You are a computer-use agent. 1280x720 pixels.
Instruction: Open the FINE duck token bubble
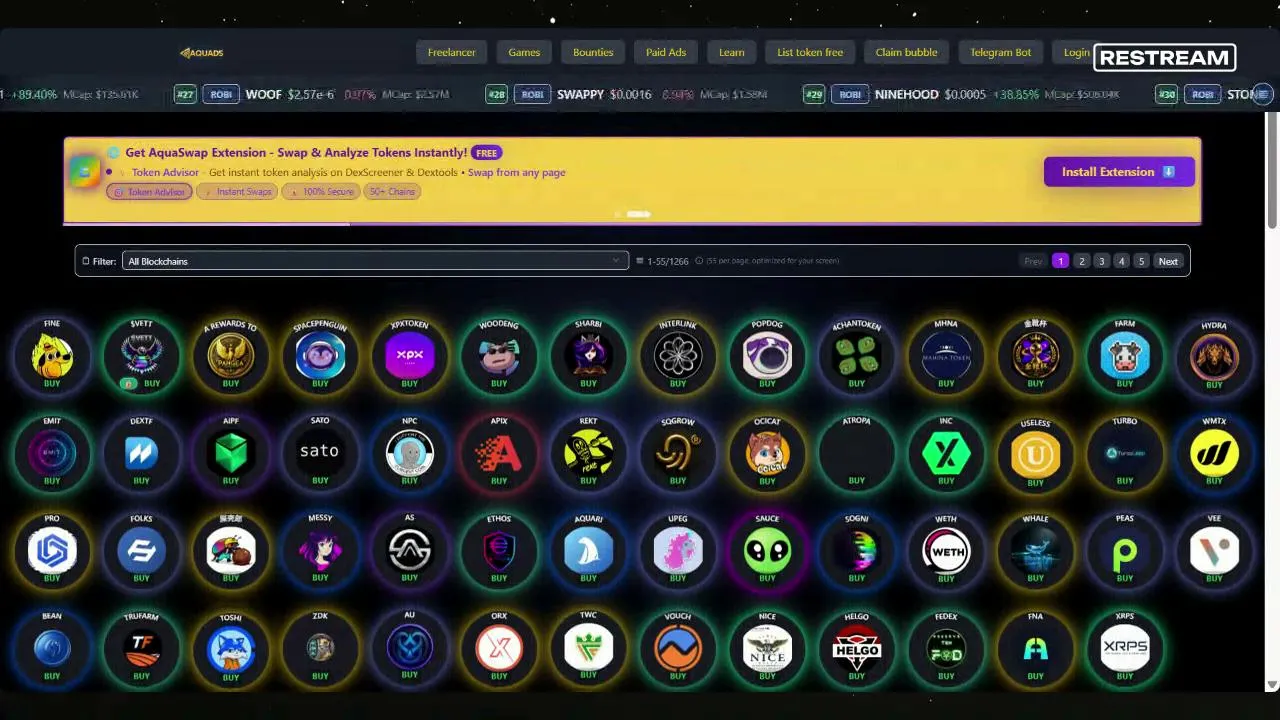[x=52, y=356]
